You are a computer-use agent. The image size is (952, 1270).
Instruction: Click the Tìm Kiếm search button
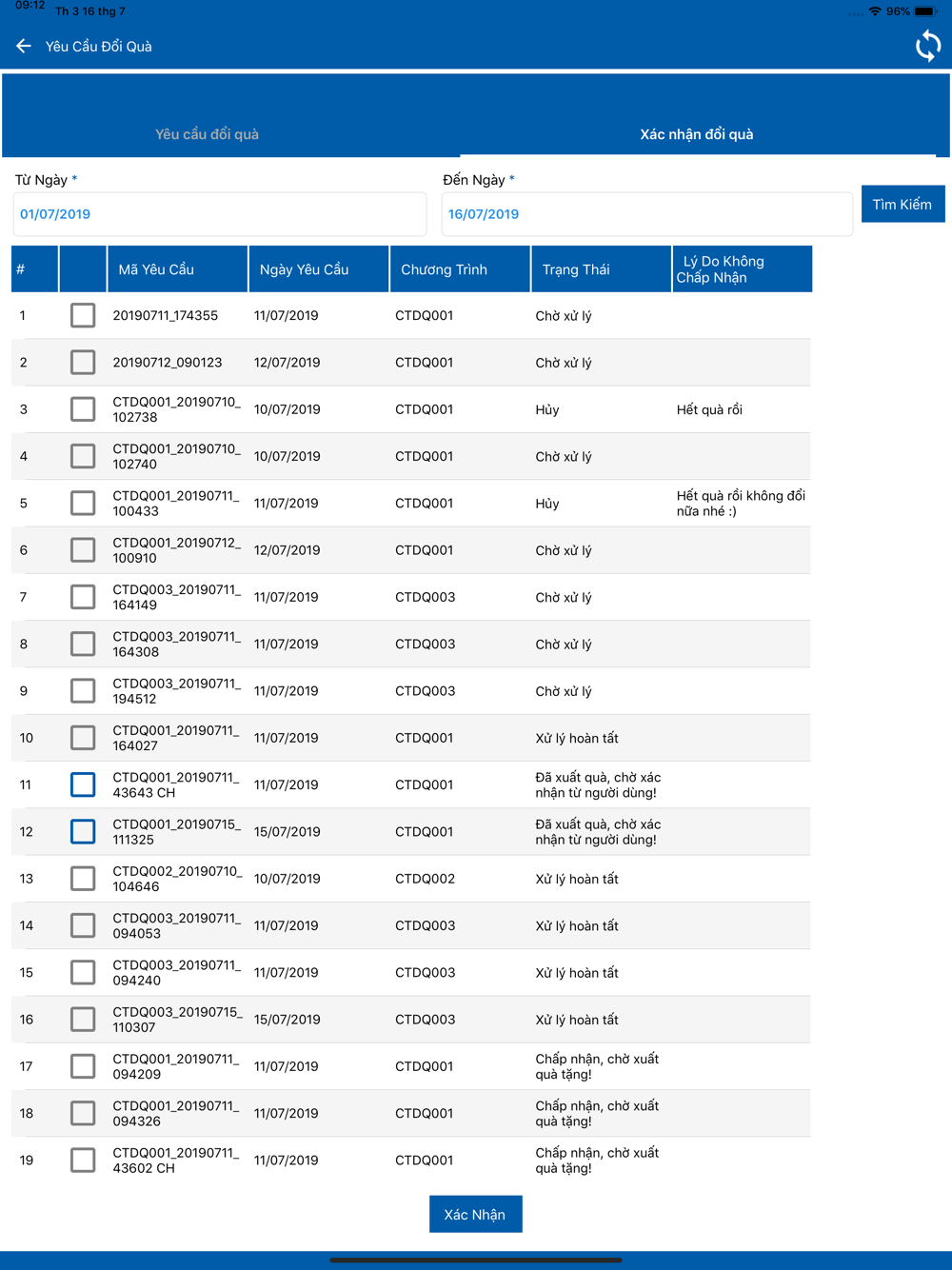point(902,204)
